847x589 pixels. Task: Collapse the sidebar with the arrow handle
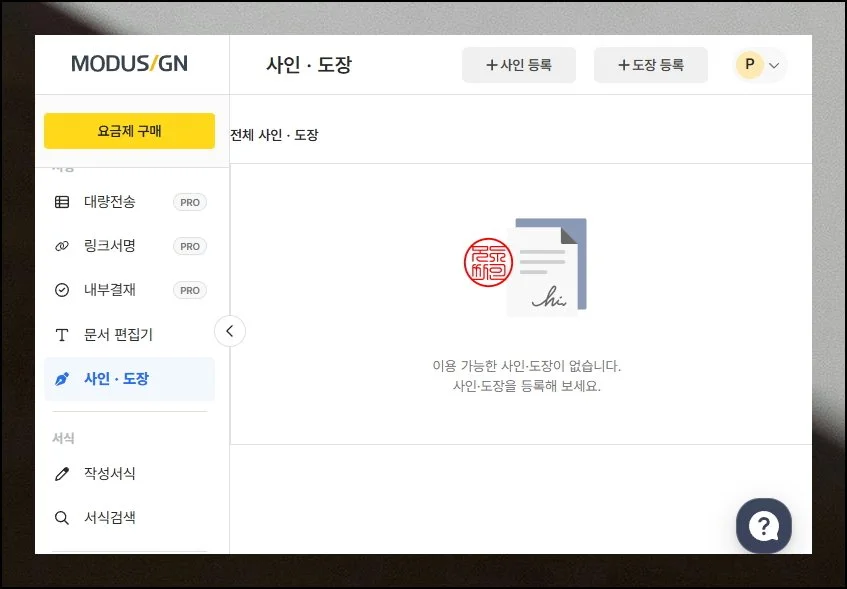coord(230,330)
